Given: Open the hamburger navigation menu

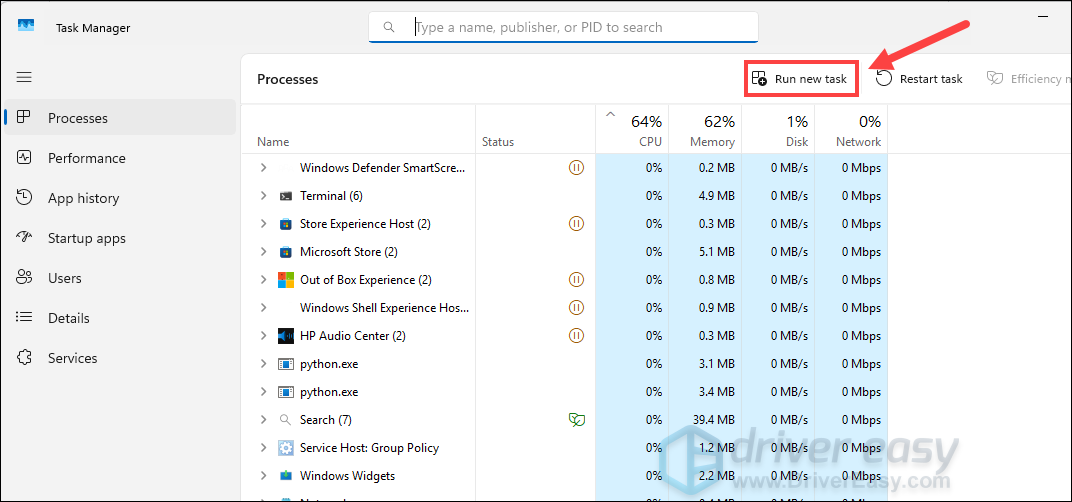Looking at the screenshot, I should 25,77.
